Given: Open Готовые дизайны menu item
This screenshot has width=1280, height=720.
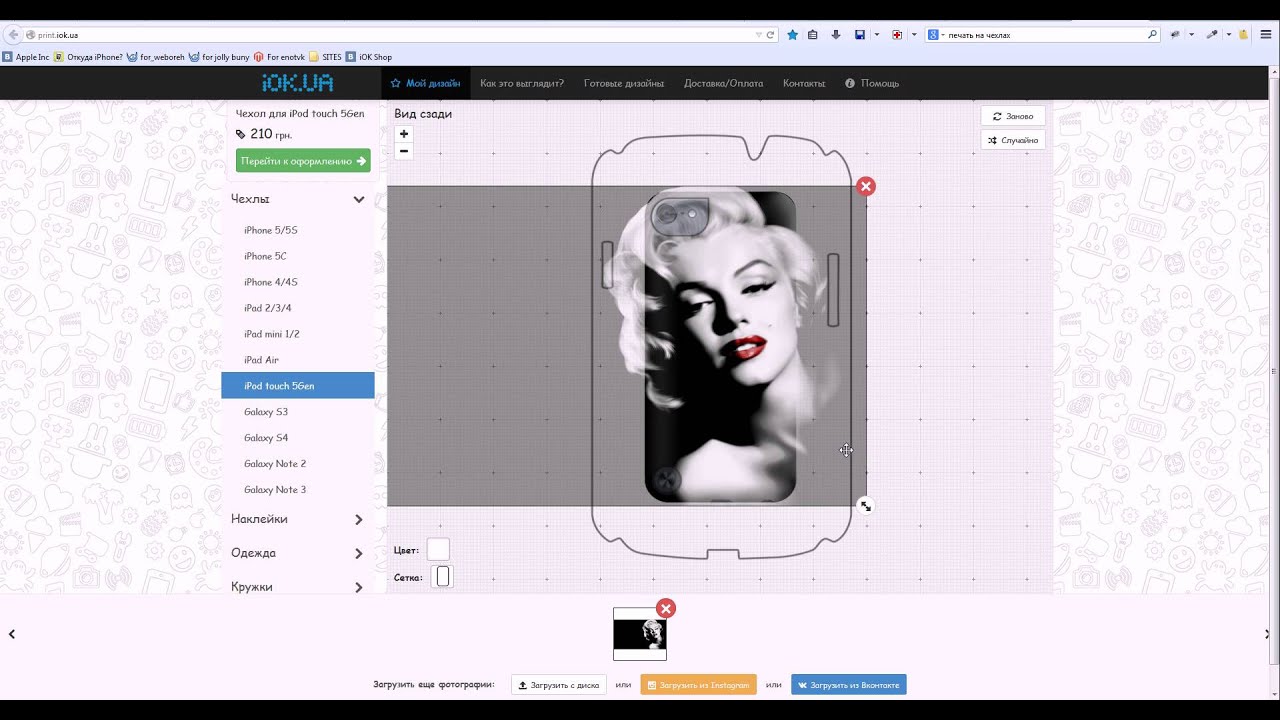Looking at the screenshot, I should (x=624, y=83).
